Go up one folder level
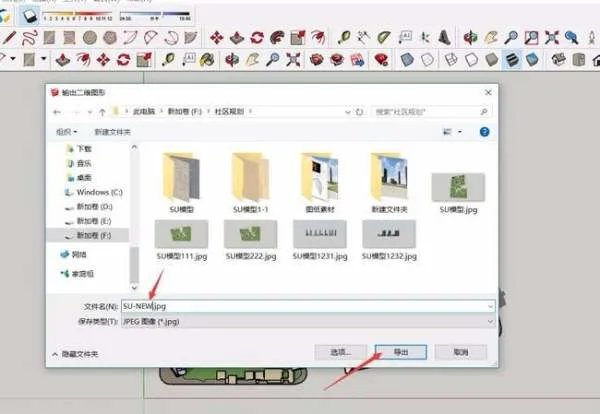The width and height of the screenshot is (600, 414). pyautogui.click(x=102, y=112)
